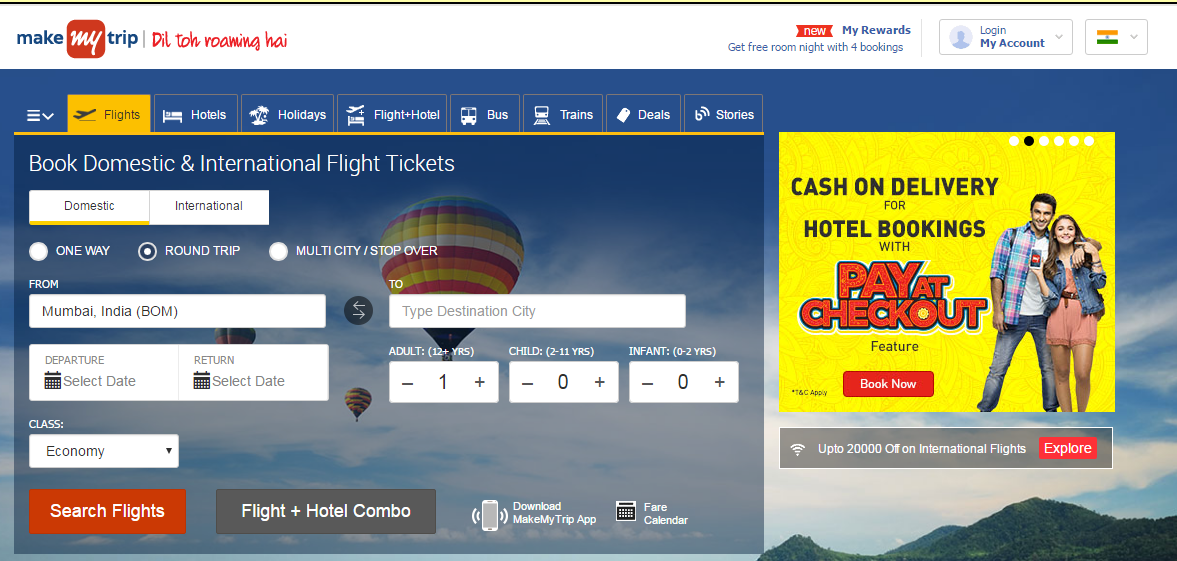
Task: Switch to the International tab
Action: point(209,207)
